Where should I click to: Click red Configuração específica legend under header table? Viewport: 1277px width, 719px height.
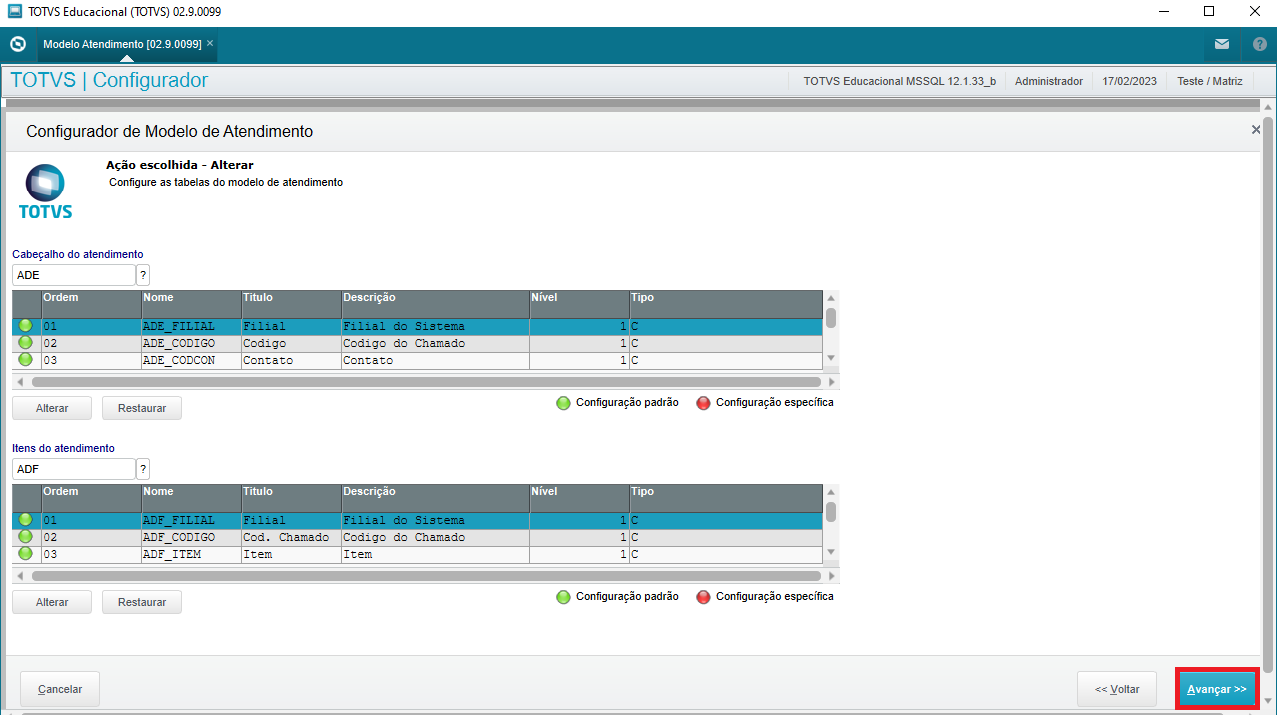click(765, 403)
